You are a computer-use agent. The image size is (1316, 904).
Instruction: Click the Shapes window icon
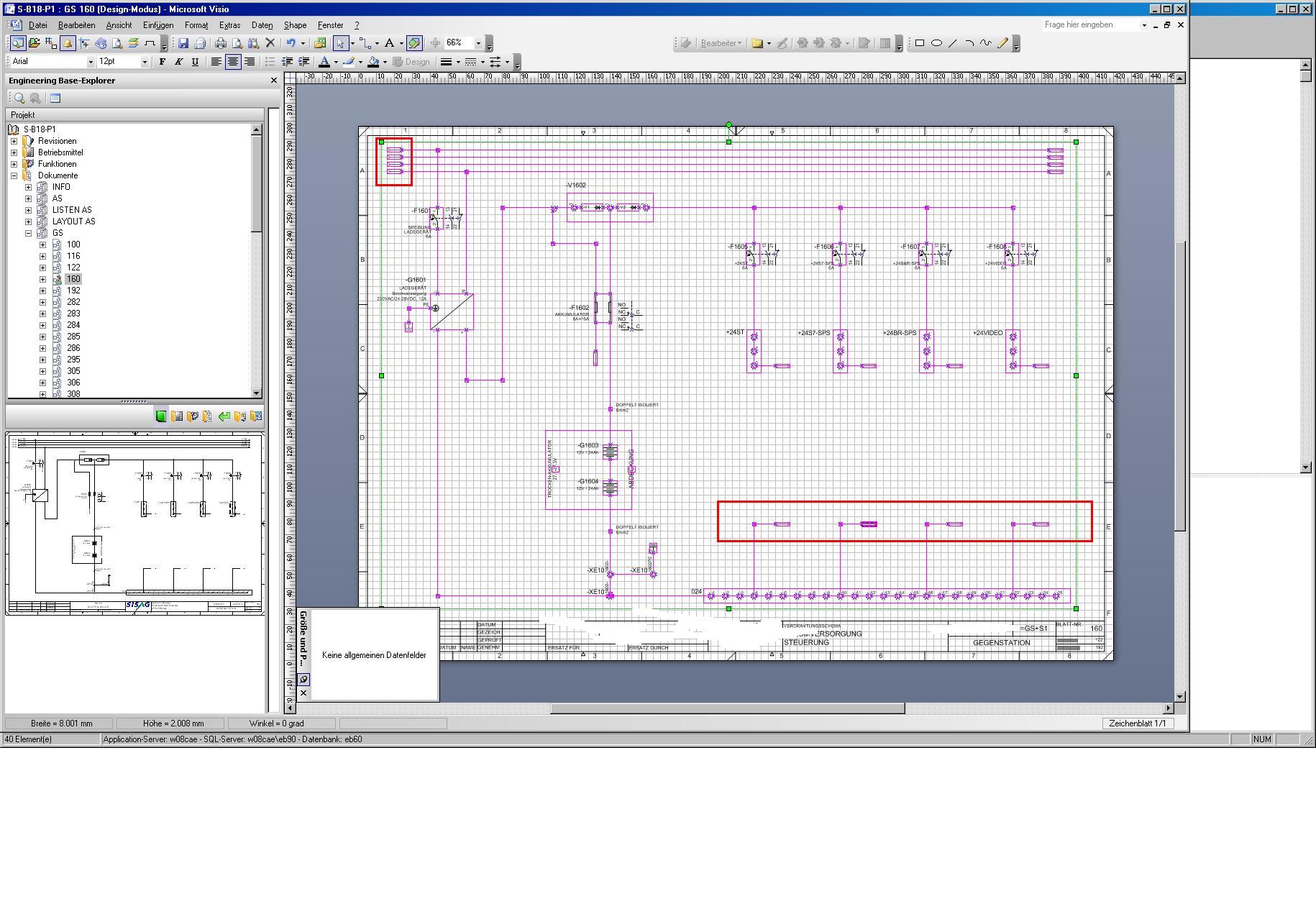click(x=320, y=43)
